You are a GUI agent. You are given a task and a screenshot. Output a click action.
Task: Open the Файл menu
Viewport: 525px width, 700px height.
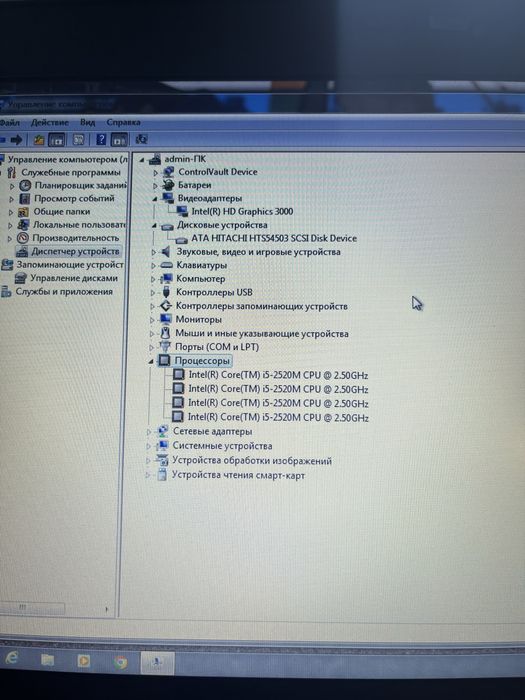click(9, 122)
